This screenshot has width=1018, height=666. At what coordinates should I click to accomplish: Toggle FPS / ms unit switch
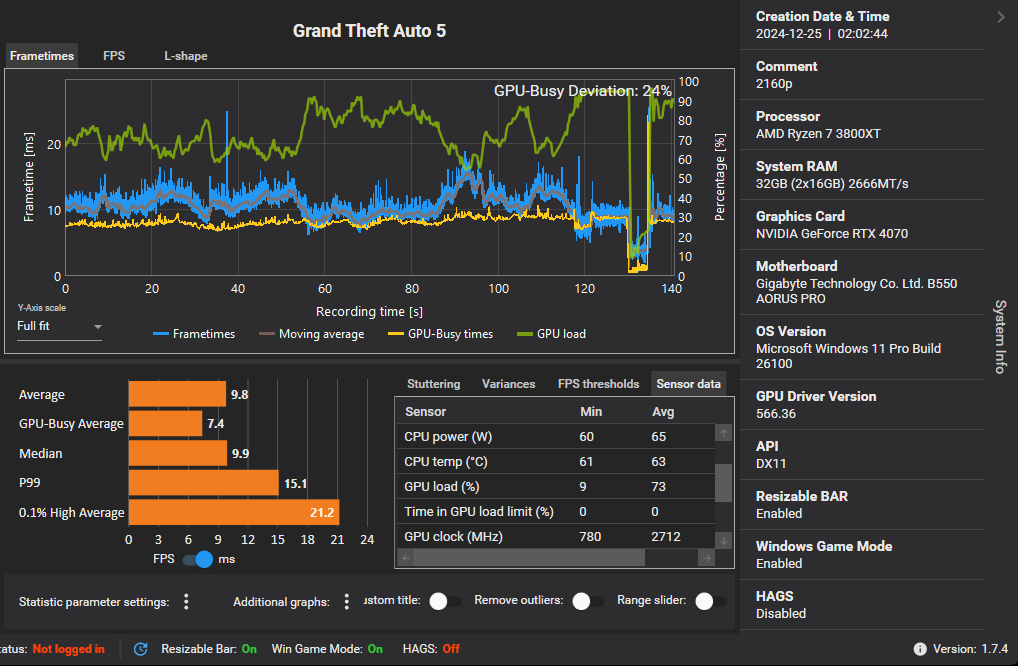pyautogui.click(x=198, y=559)
